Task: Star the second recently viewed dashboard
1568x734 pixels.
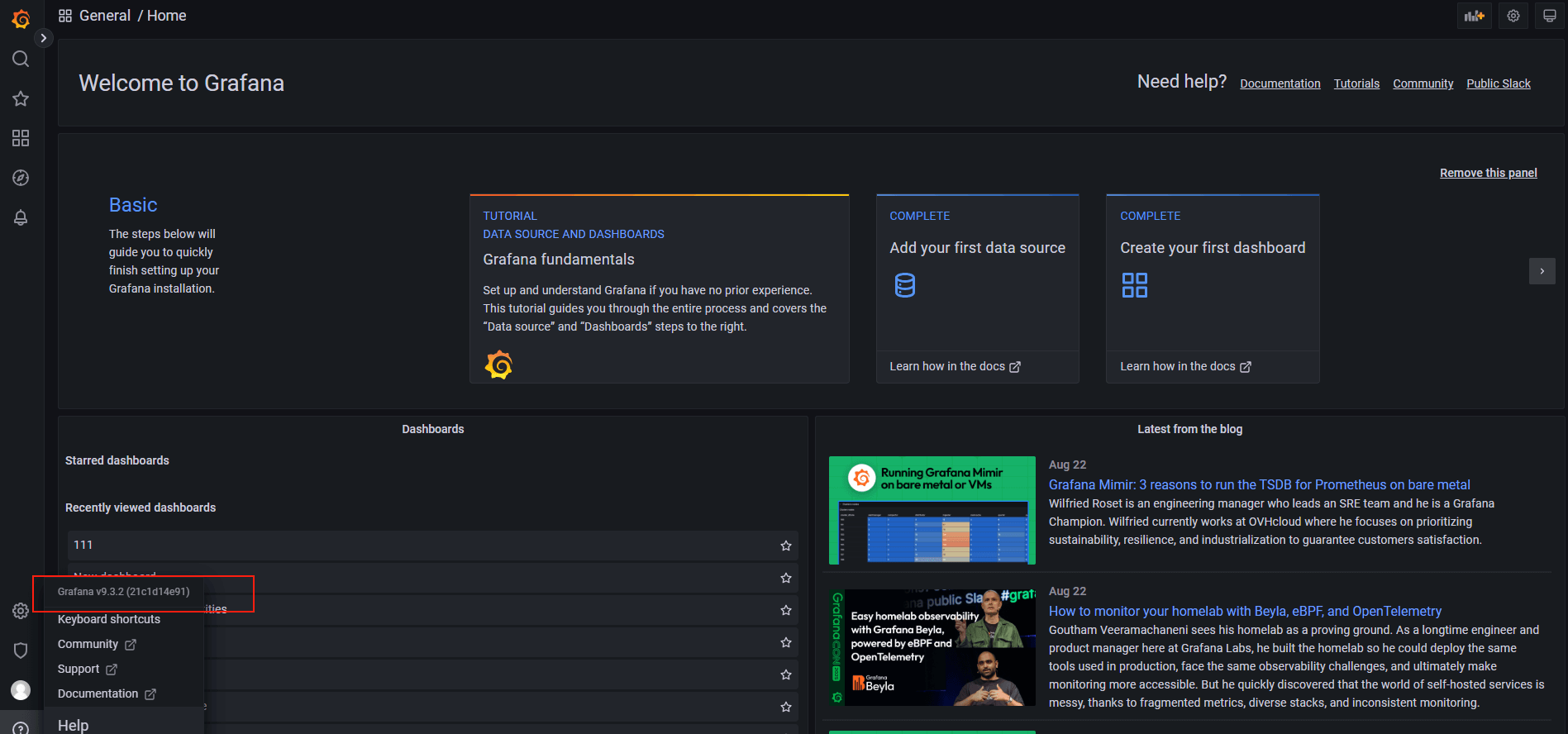Action: pos(786,578)
